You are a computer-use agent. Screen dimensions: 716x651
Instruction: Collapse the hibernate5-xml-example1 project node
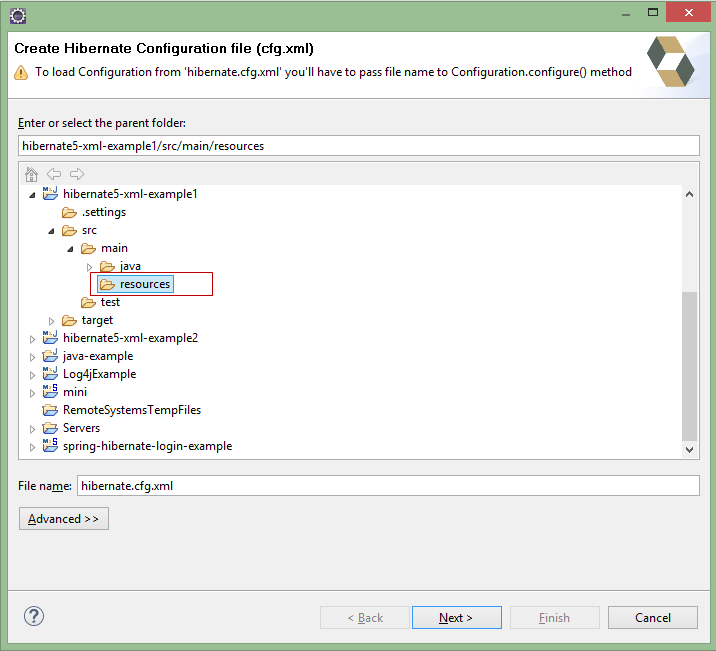(x=32, y=195)
